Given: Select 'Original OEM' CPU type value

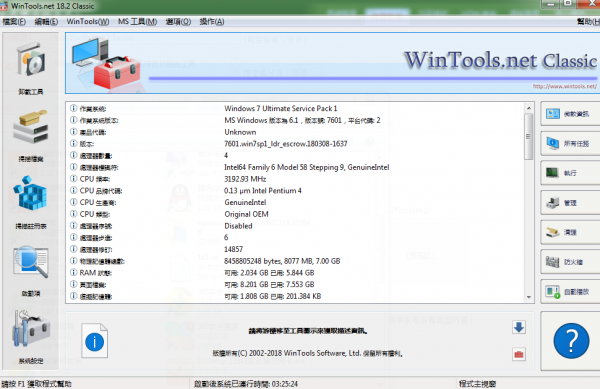Looking at the screenshot, I should [246, 214].
